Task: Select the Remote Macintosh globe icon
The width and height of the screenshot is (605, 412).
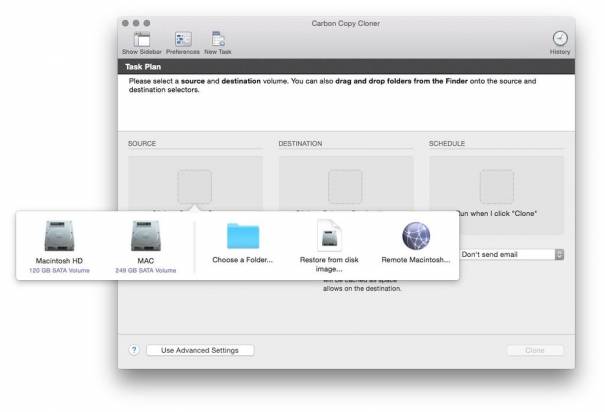Action: pyautogui.click(x=416, y=236)
